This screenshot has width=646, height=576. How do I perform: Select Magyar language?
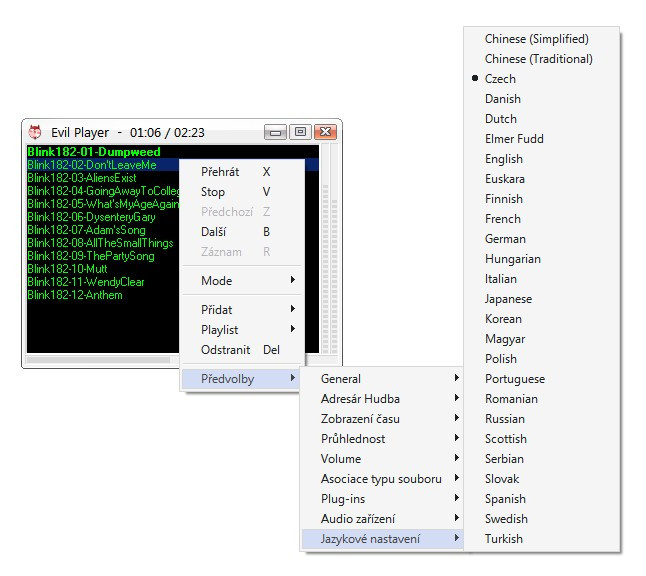[542, 339]
